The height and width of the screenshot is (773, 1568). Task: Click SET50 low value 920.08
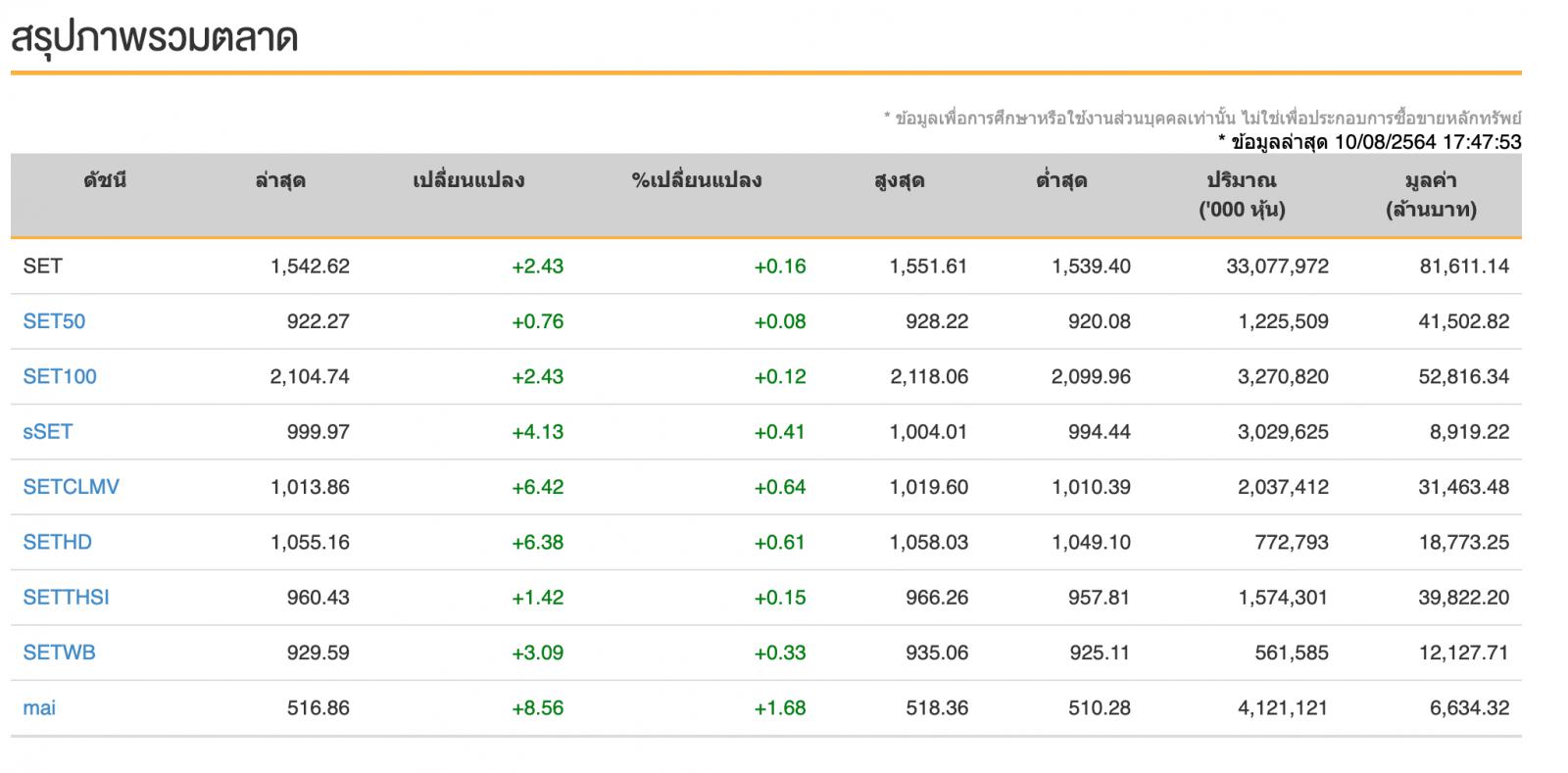click(1099, 321)
